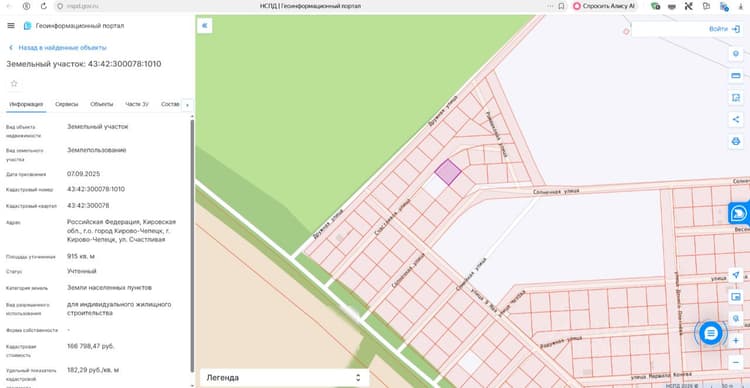
Task: Click the status value Учтенный
Action: click(82, 271)
